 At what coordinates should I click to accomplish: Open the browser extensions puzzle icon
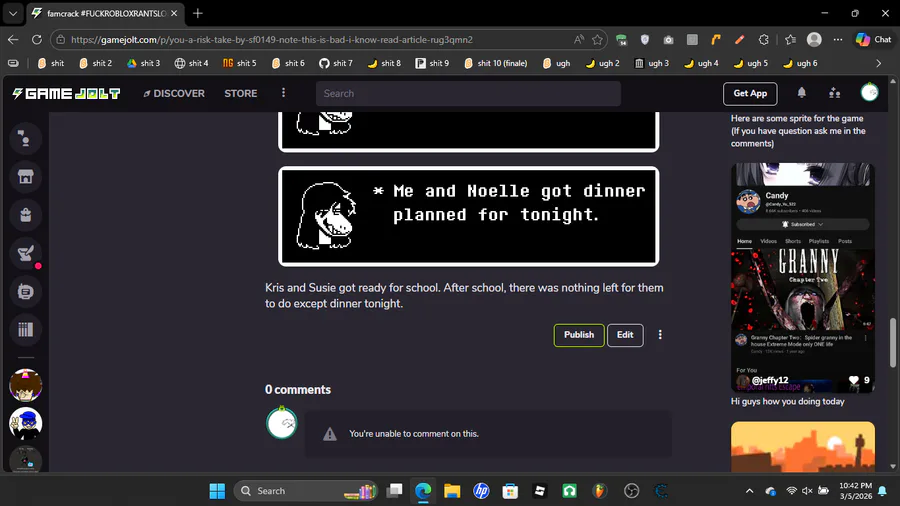[x=763, y=40]
